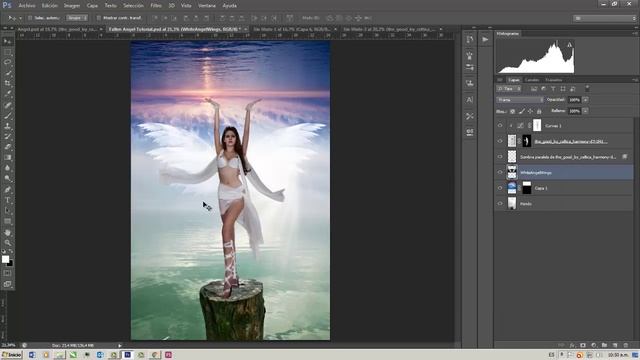
Task: Open the Character panel icon (A)
Action: 469,100
